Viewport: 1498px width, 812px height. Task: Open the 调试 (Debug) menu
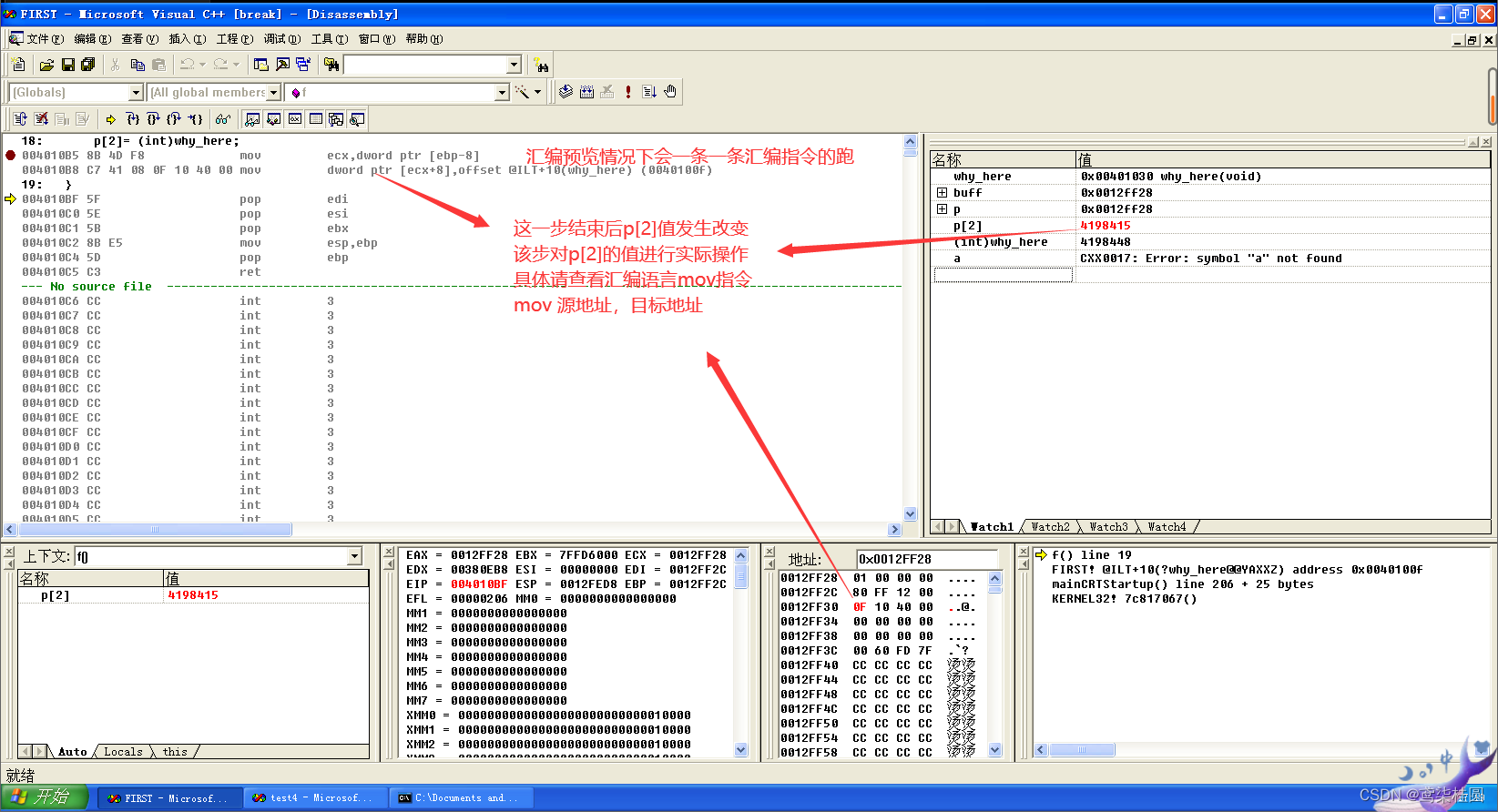tap(281, 39)
